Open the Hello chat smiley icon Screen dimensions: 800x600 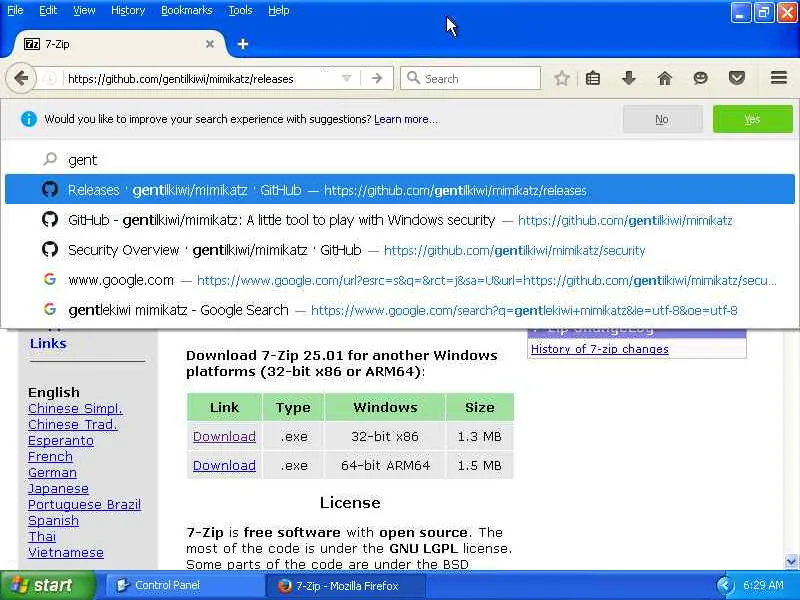(701, 79)
